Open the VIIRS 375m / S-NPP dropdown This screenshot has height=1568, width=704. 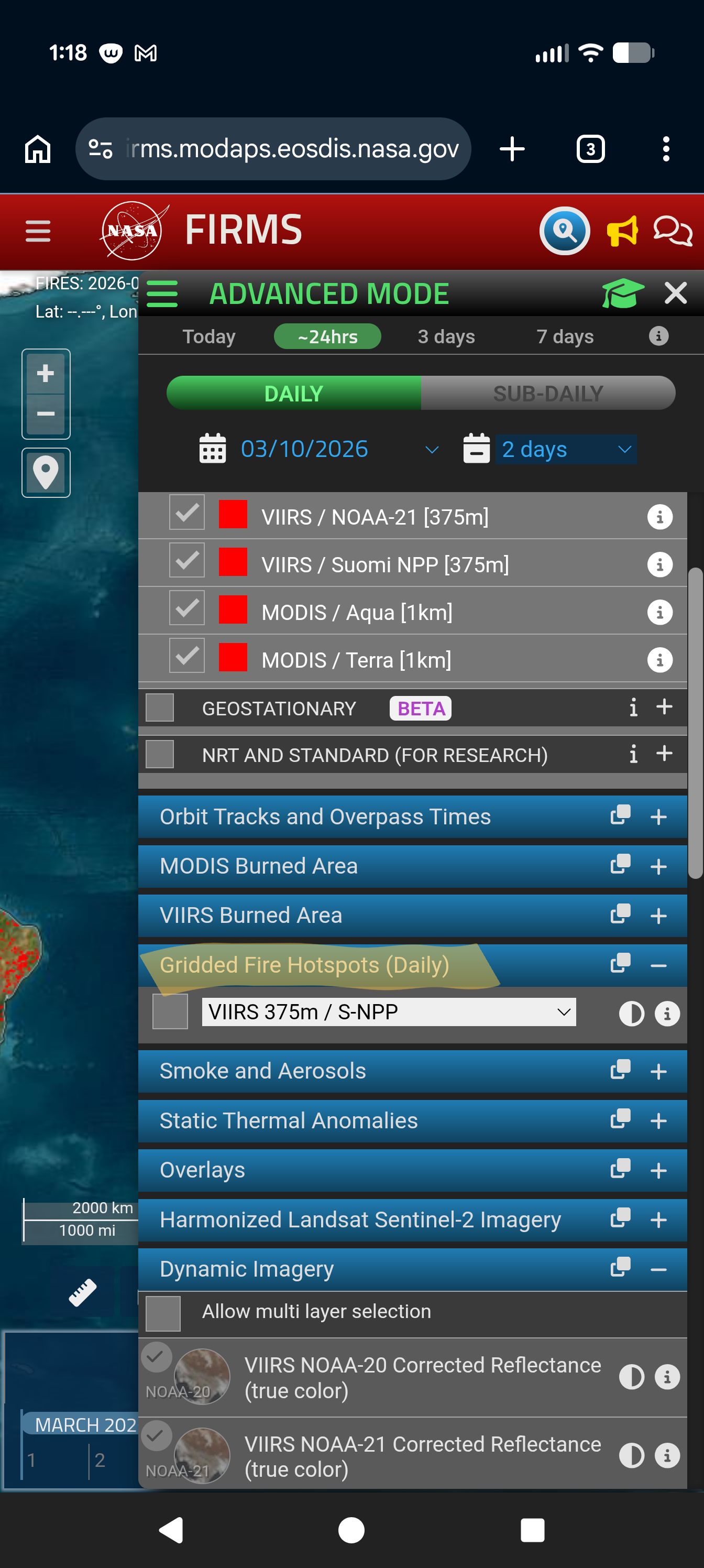point(389,1011)
